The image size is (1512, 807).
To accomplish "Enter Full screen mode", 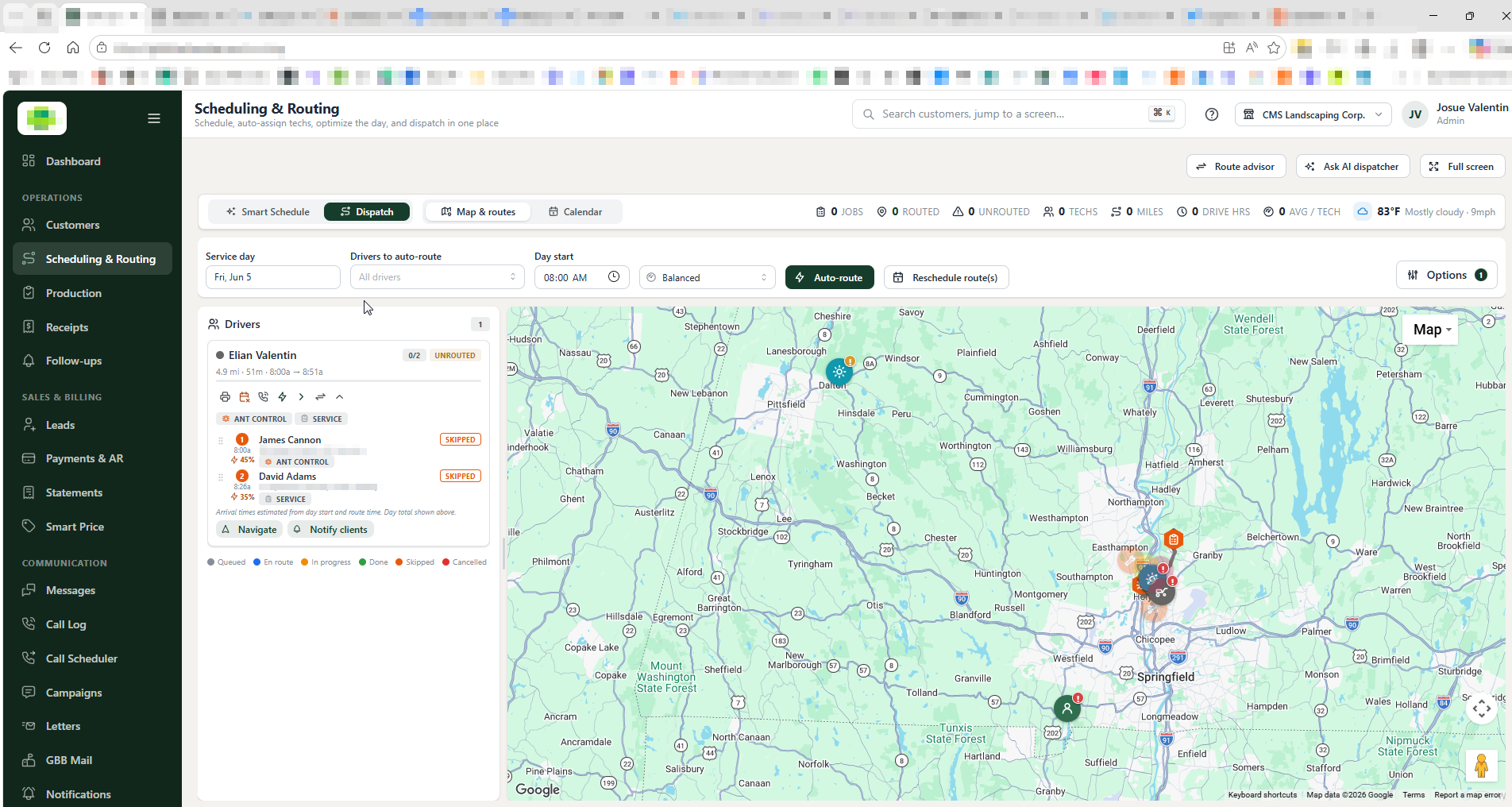I will (1461, 167).
